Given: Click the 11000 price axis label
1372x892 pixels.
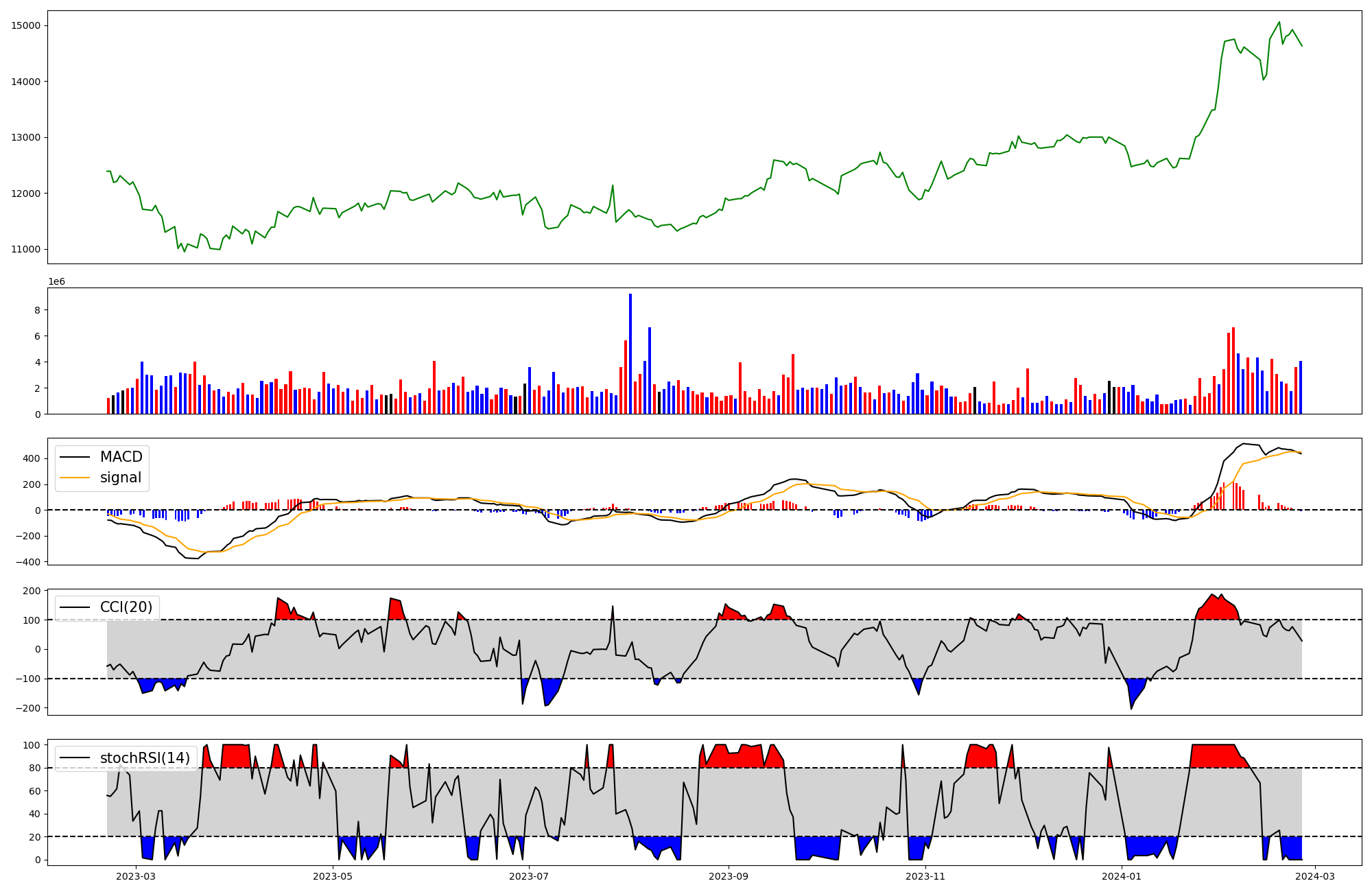Looking at the screenshot, I should 25,249.
